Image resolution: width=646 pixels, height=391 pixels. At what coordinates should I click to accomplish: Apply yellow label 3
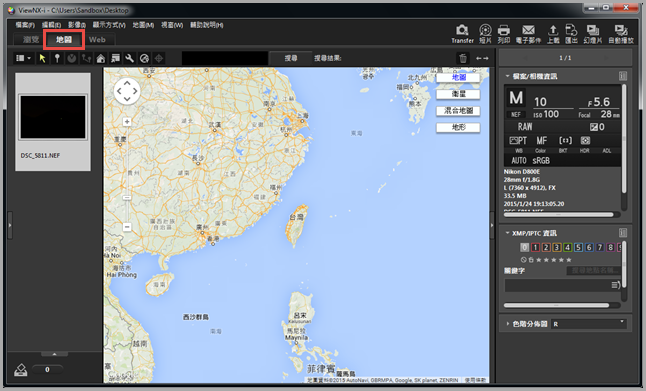(557, 247)
